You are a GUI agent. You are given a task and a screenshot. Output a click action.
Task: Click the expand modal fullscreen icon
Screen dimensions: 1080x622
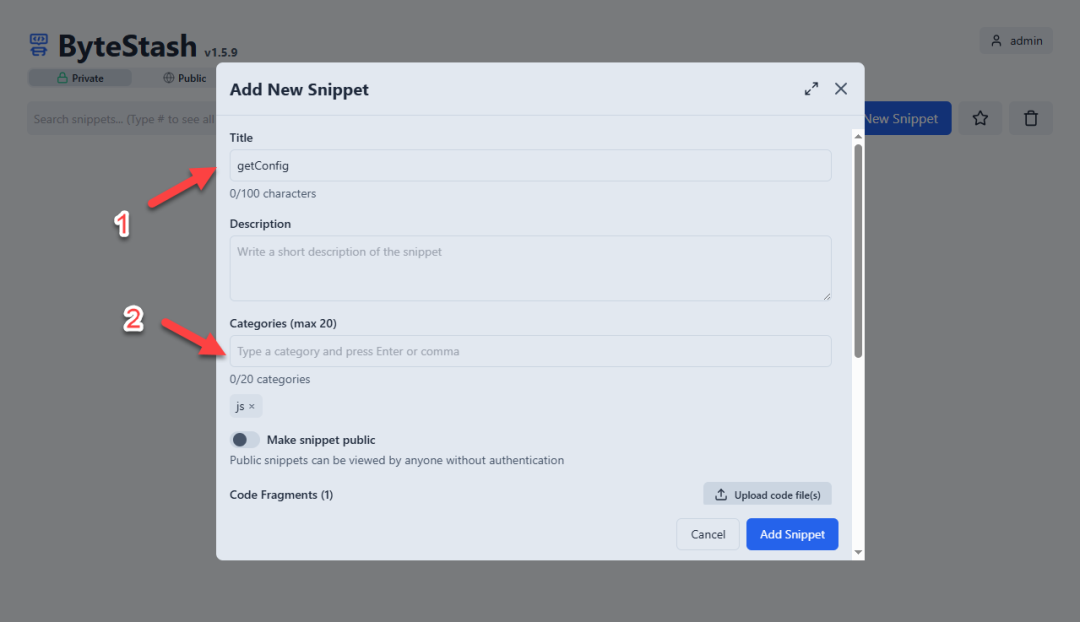point(811,89)
